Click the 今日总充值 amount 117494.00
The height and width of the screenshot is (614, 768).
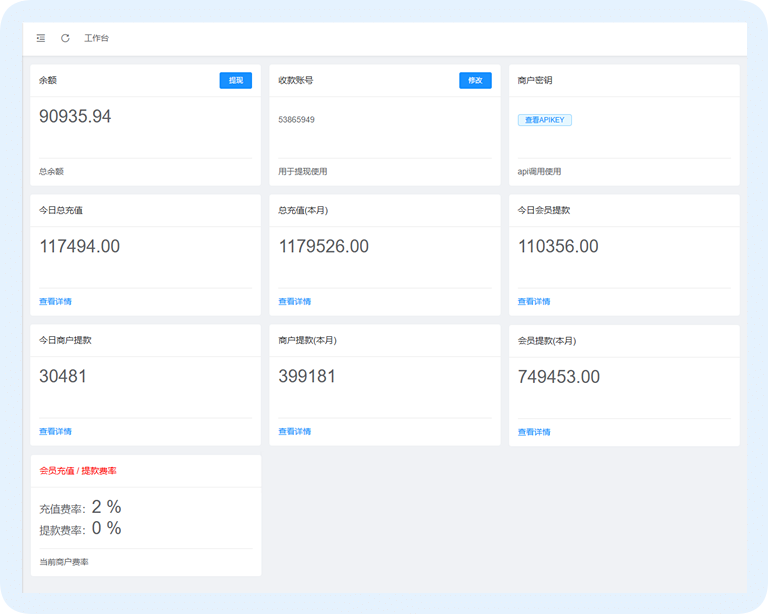coord(79,246)
